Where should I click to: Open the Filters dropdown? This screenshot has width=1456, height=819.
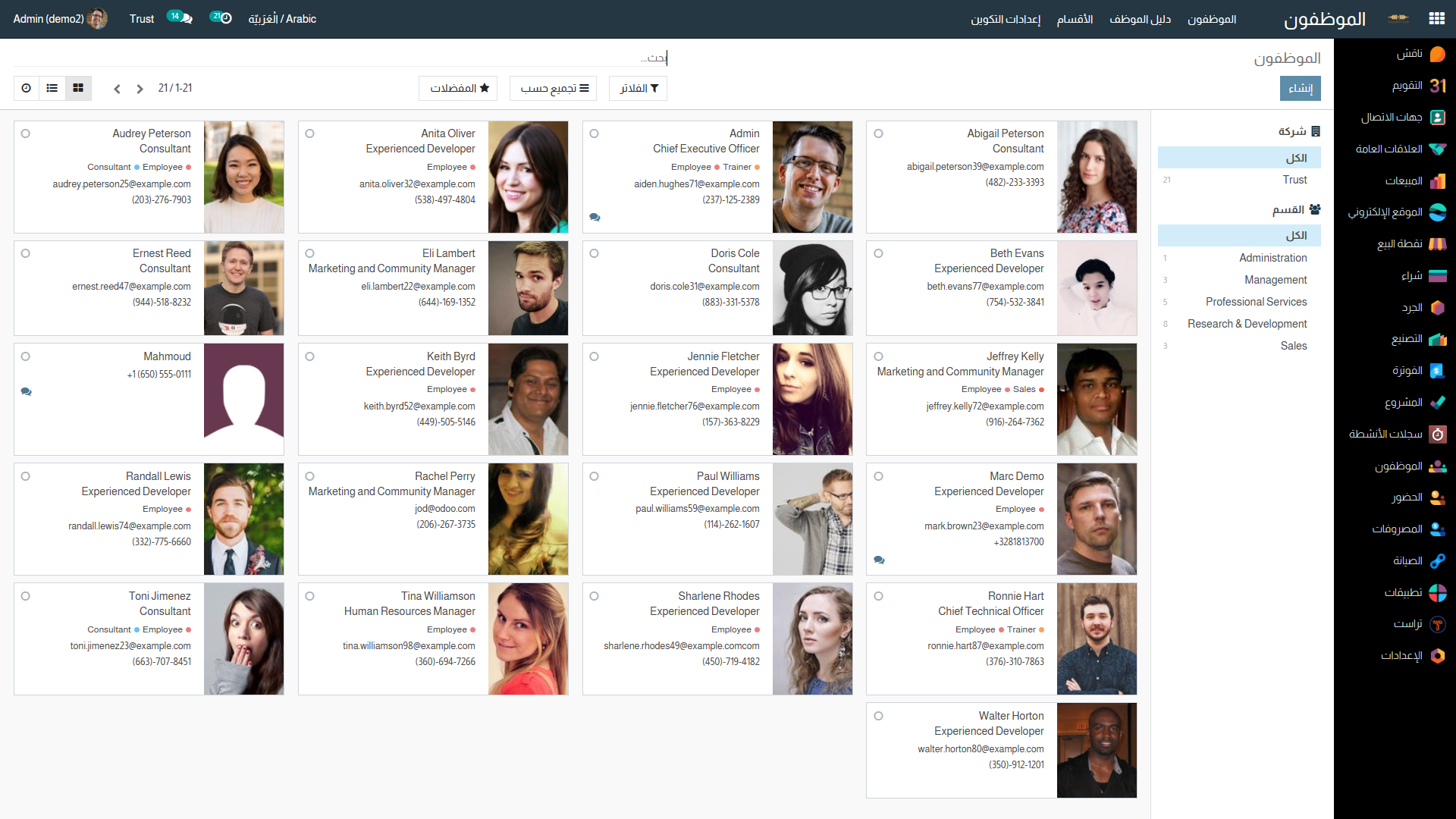click(x=638, y=88)
